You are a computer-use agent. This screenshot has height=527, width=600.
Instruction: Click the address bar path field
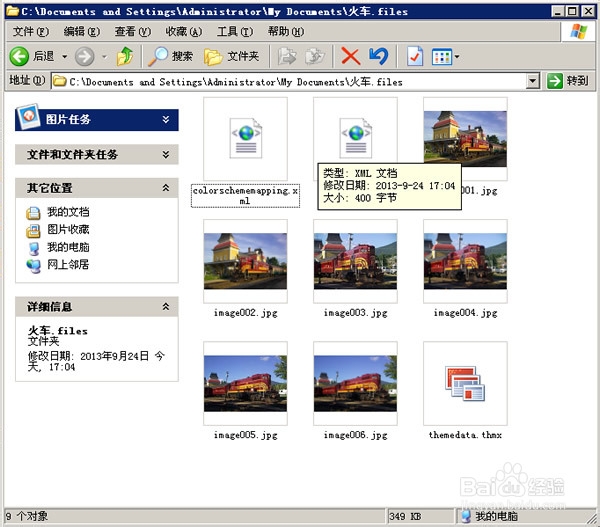coord(290,81)
